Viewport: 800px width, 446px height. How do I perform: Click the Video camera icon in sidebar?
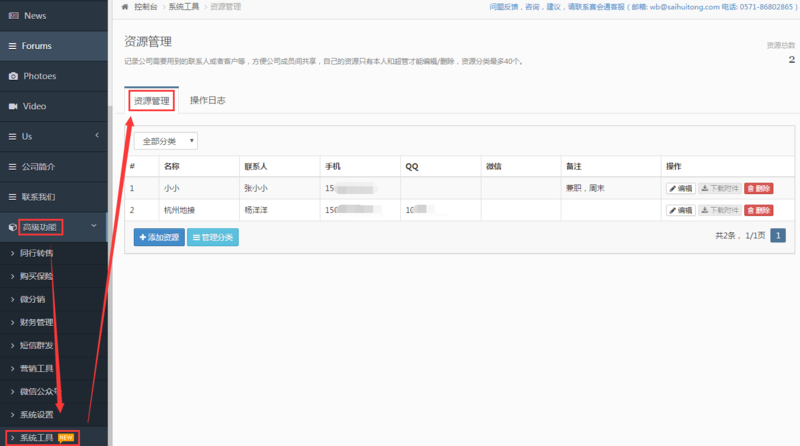(x=13, y=106)
